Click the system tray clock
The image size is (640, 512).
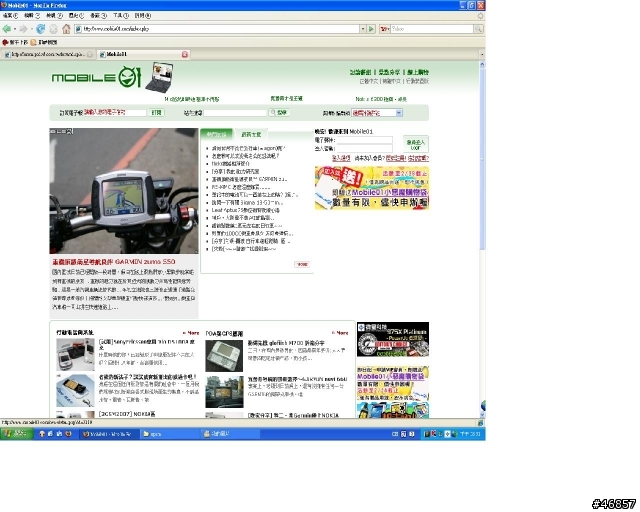click(470, 434)
